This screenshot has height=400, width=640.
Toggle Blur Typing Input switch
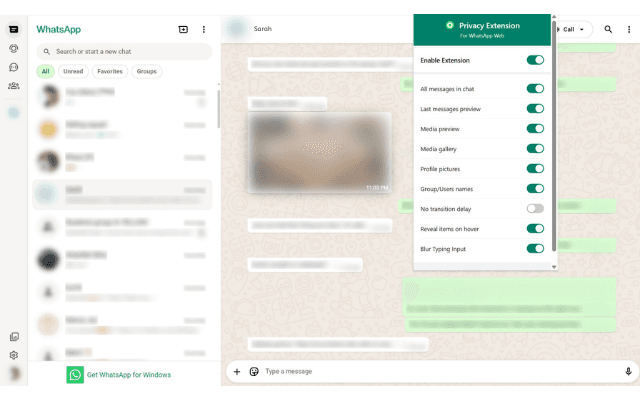535,249
